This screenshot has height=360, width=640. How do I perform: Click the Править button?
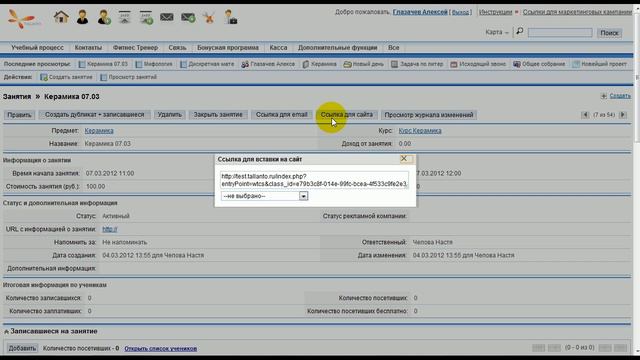(19, 115)
